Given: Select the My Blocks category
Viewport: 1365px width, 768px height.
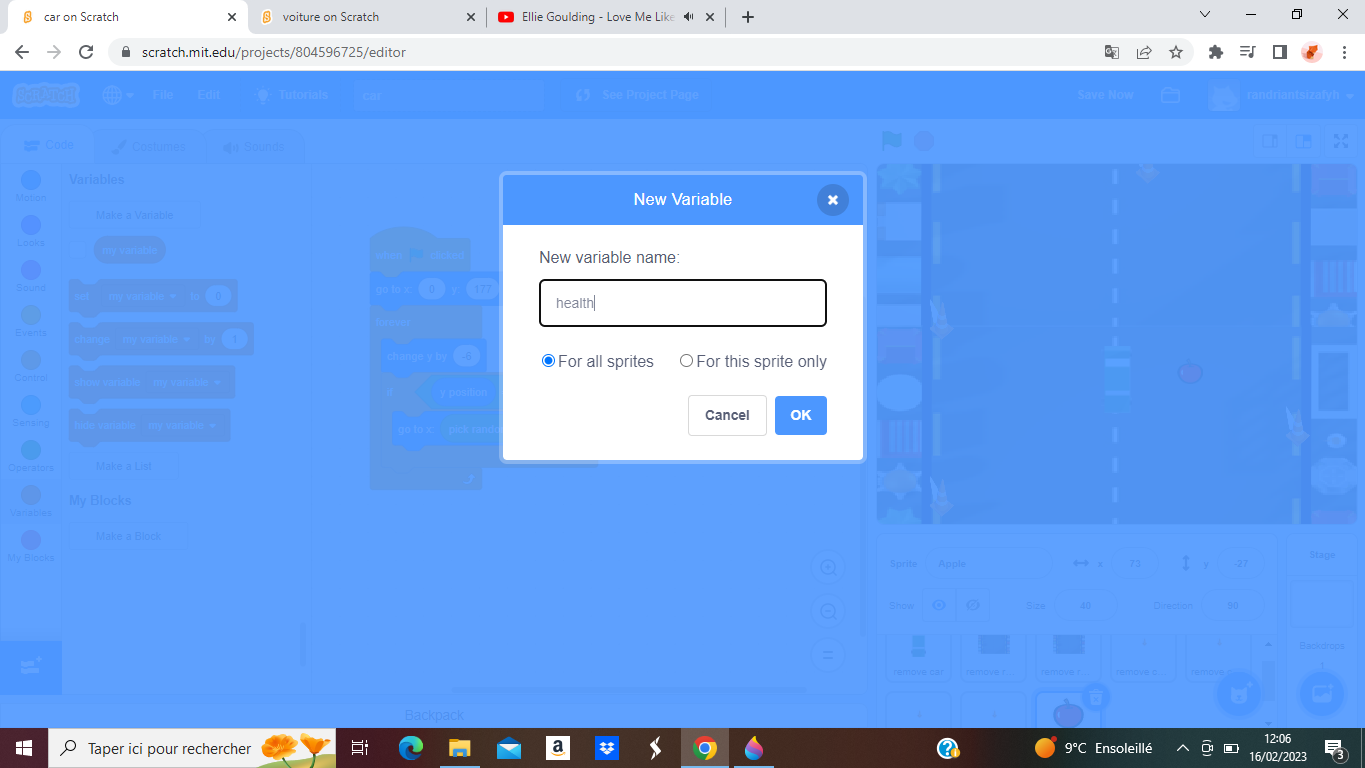Looking at the screenshot, I should point(31,546).
